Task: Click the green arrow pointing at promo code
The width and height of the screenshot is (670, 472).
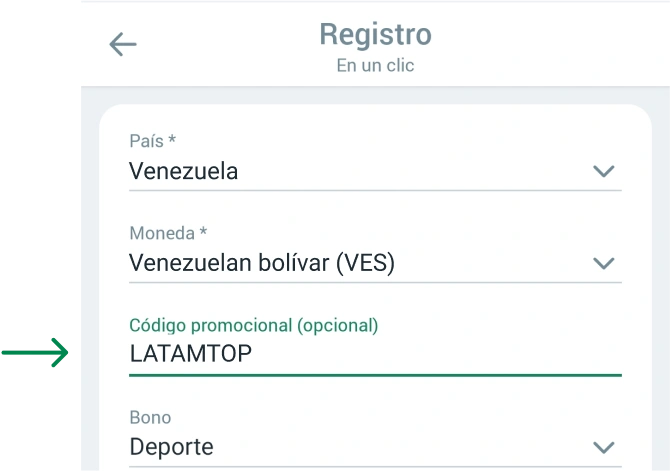Action: pos(37,352)
